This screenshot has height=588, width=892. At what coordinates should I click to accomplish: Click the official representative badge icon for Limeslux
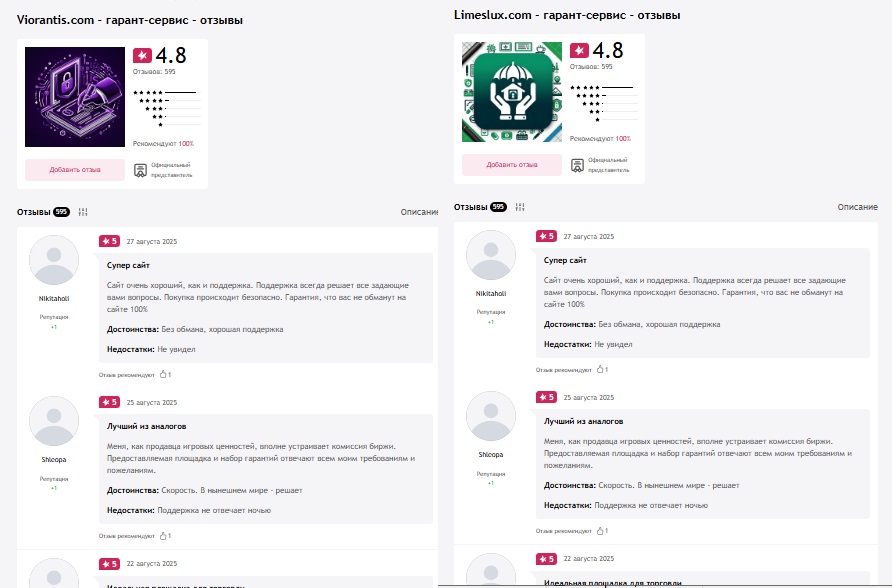coord(577,165)
